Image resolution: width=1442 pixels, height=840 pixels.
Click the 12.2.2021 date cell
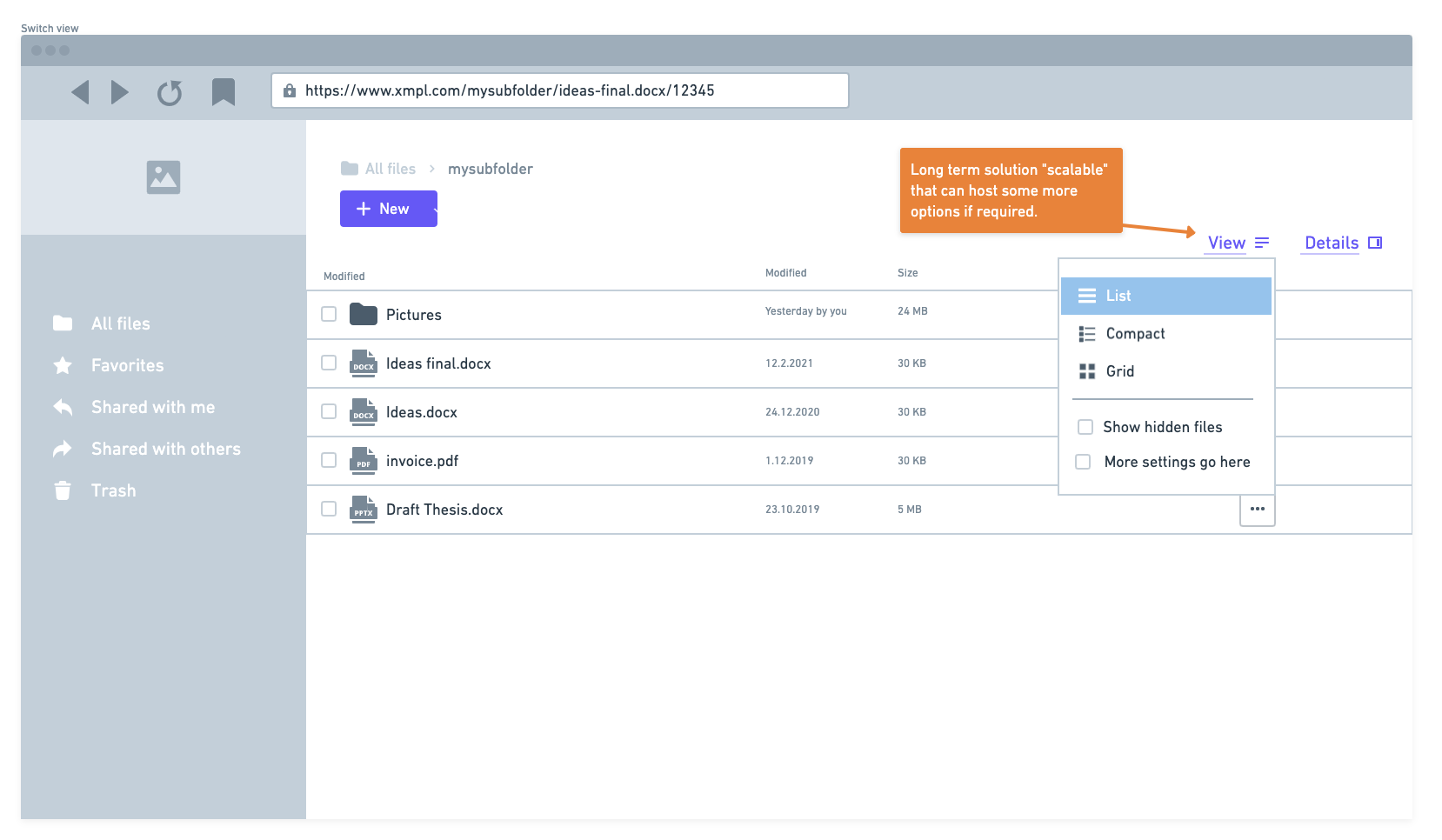point(789,363)
